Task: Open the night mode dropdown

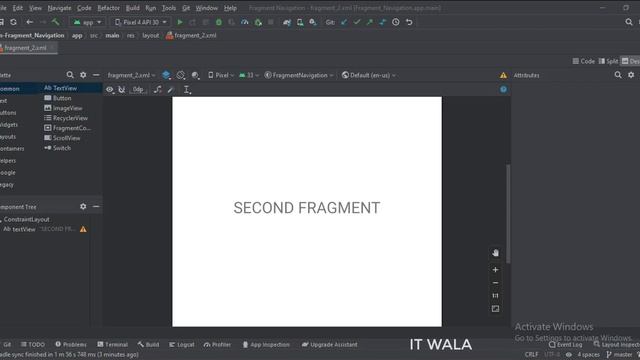Action: [x=196, y=75]
